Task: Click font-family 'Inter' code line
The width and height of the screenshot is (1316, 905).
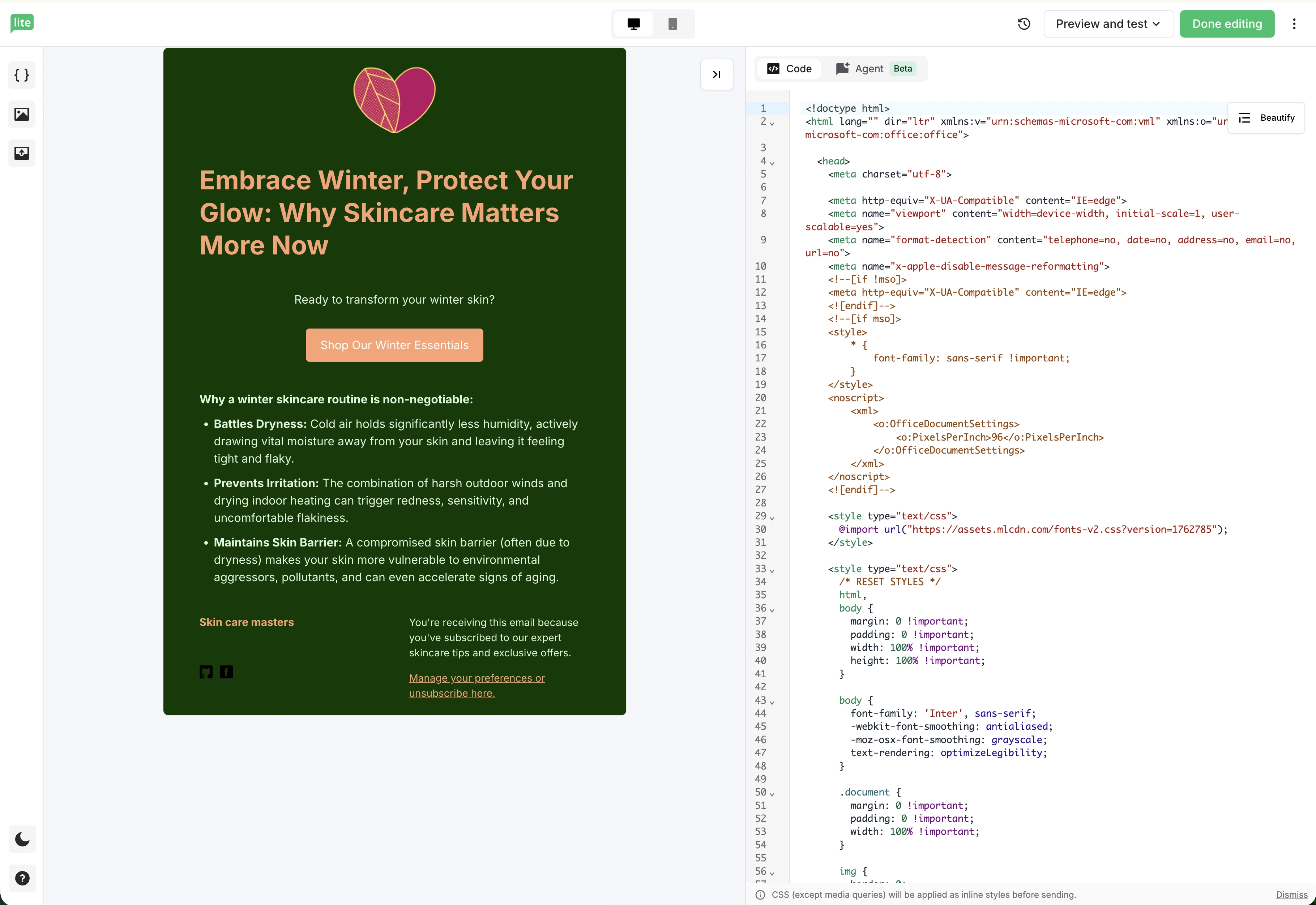Action: click(x=943, y=713)
